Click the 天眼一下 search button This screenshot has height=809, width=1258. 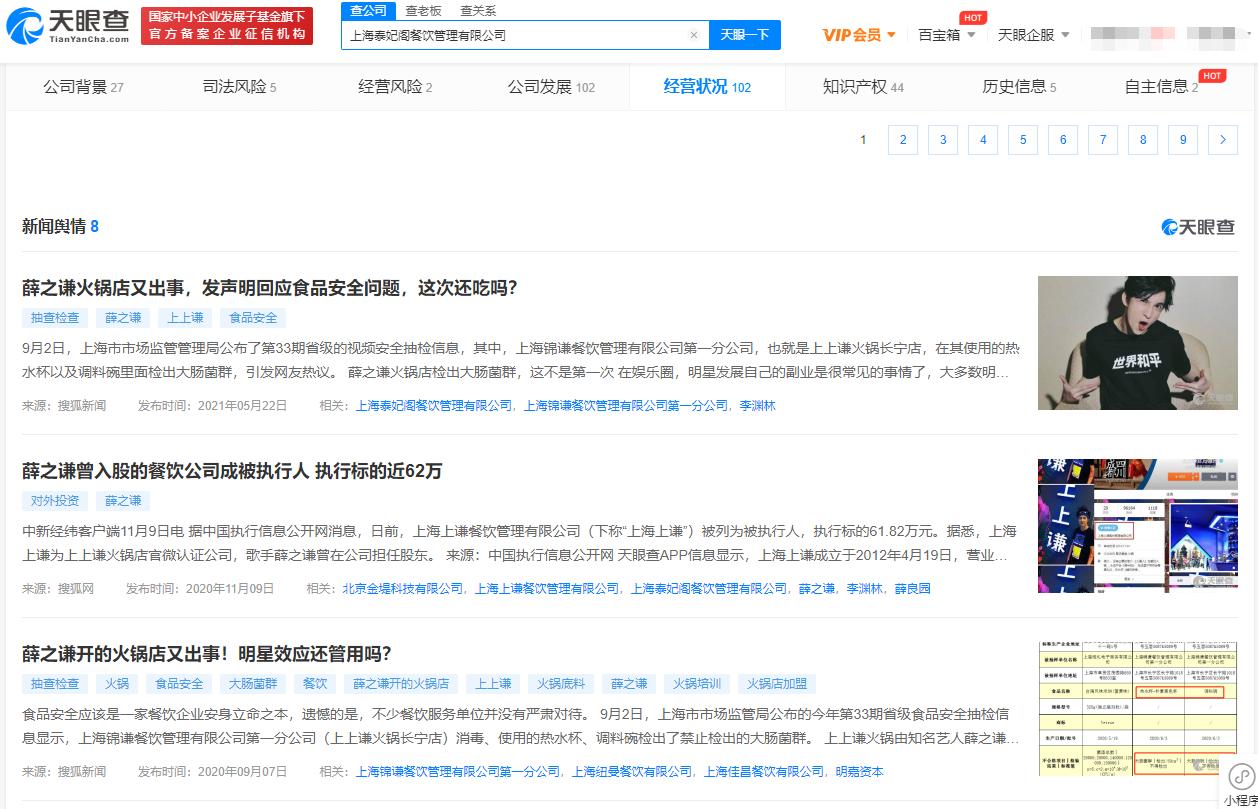[x=745, y=35]
